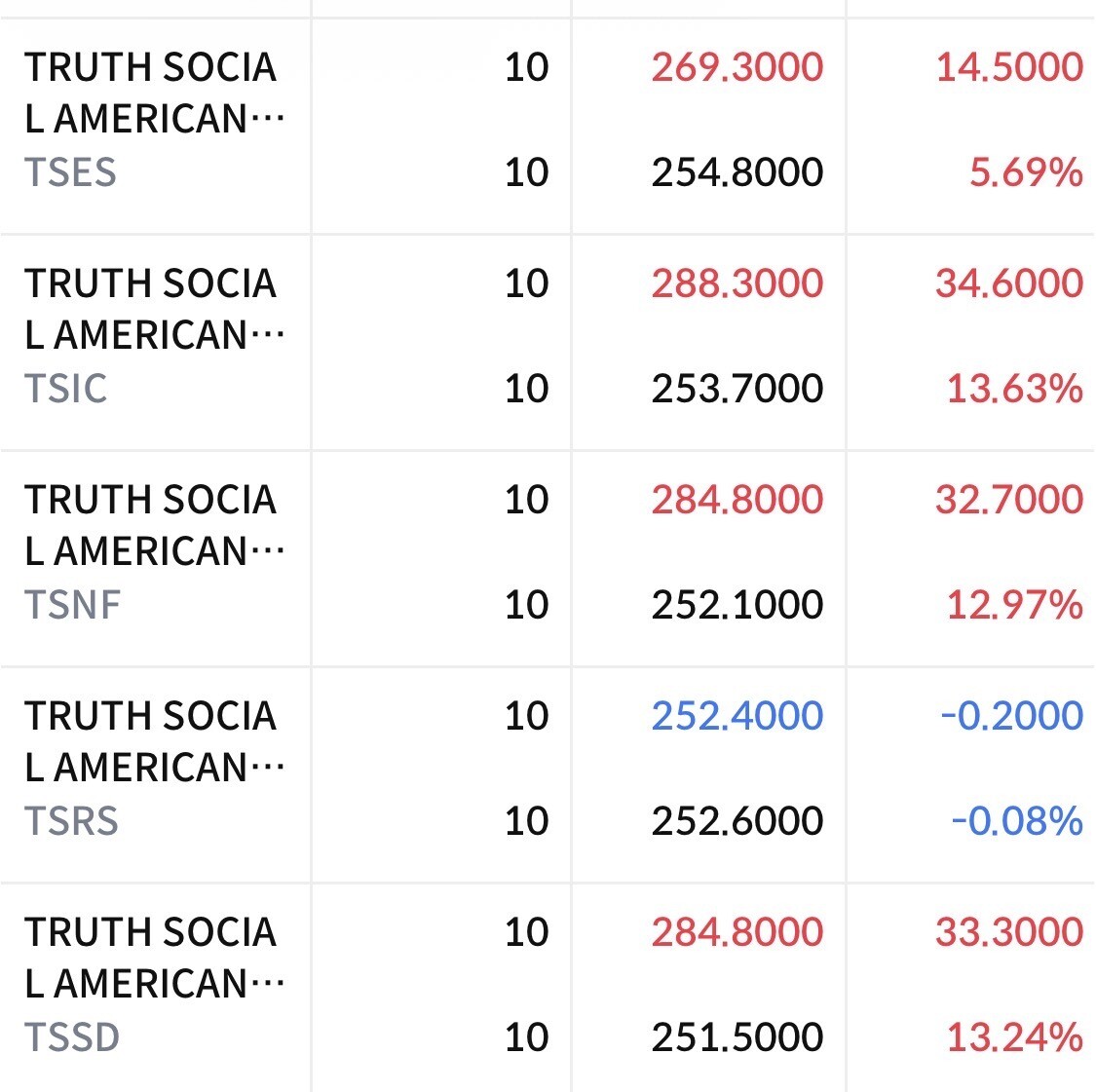
Task: Click the 254.8000 price value
Action: click(737, 172)
